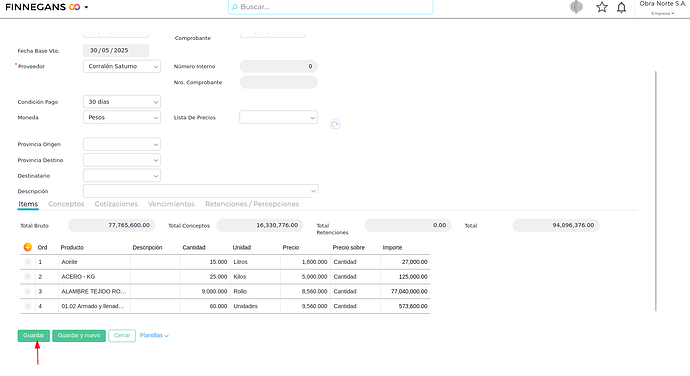Expand the Descripción dropdown field
Viewport: 690px width, 376px height.
pyautogui.click(x=201, y=191)
